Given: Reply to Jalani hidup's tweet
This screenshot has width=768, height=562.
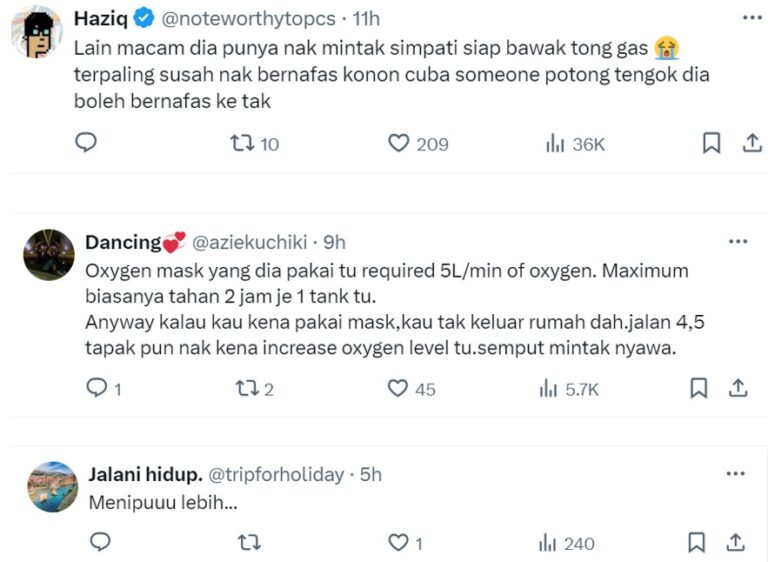Looking at the screenshot, I should tap(99, 542).
